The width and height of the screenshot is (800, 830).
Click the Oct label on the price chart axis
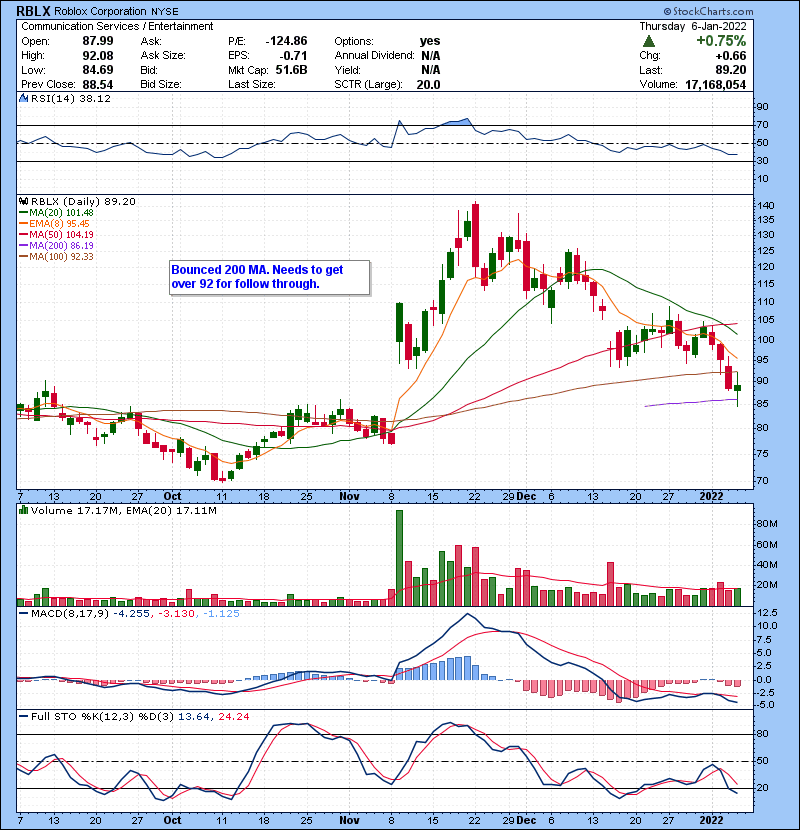172,497
